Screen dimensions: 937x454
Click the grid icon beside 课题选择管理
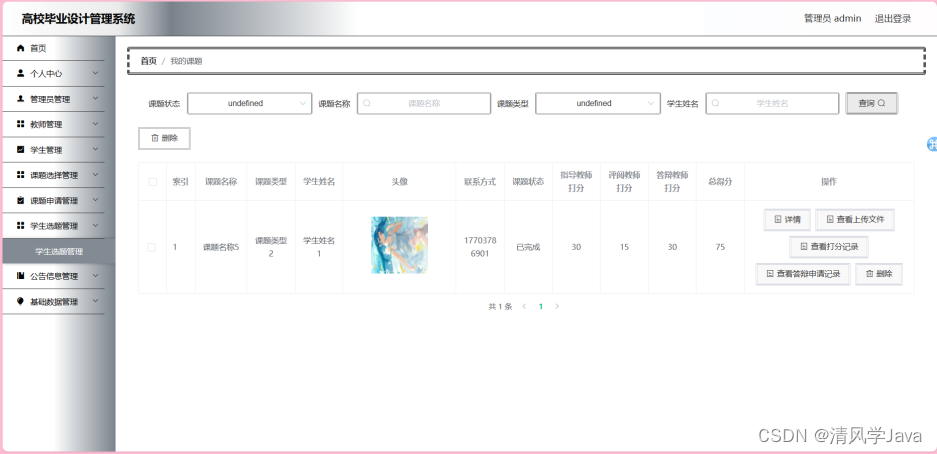click(x=21, y=175)
